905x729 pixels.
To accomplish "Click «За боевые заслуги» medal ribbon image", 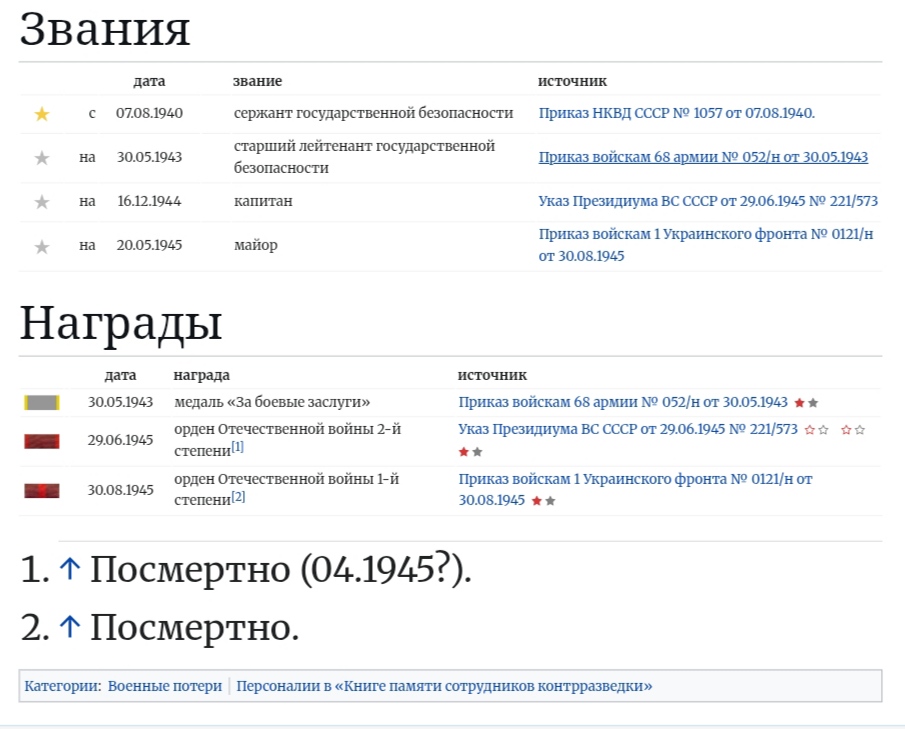I will (42, 403).
